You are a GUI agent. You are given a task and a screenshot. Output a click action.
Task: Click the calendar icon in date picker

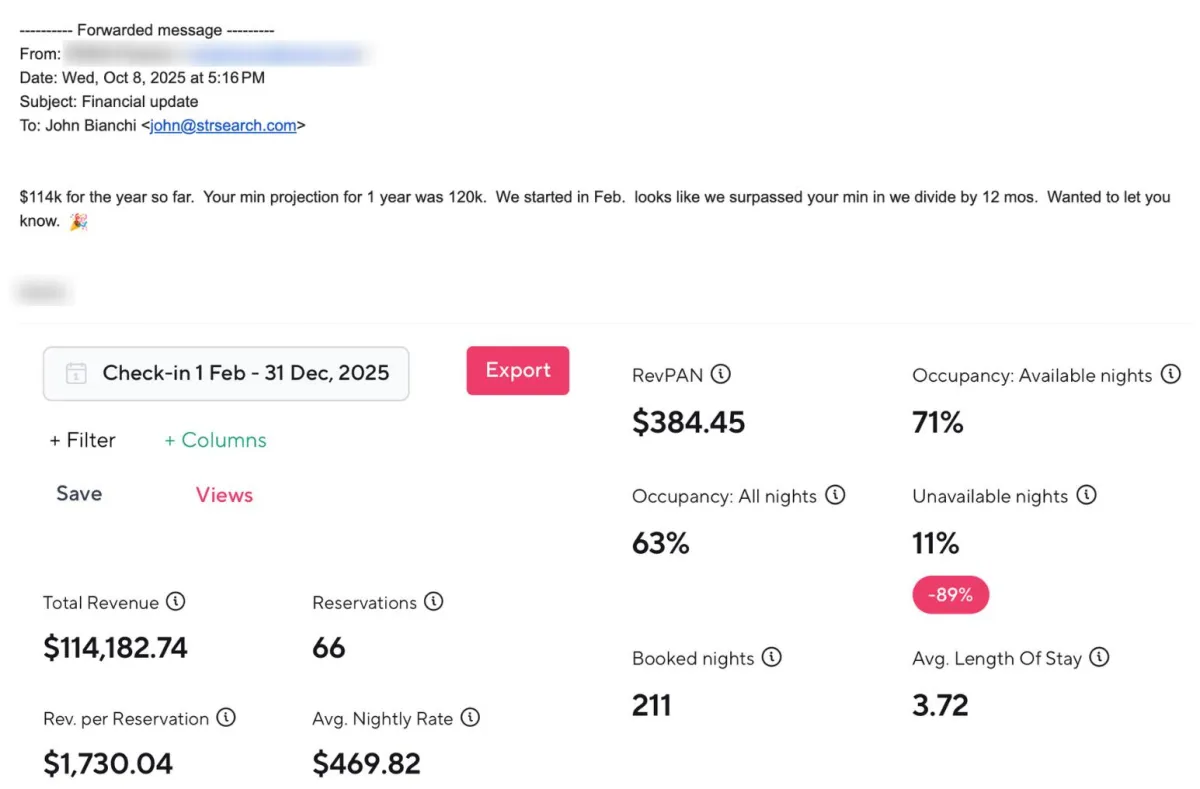coord(76,374)
